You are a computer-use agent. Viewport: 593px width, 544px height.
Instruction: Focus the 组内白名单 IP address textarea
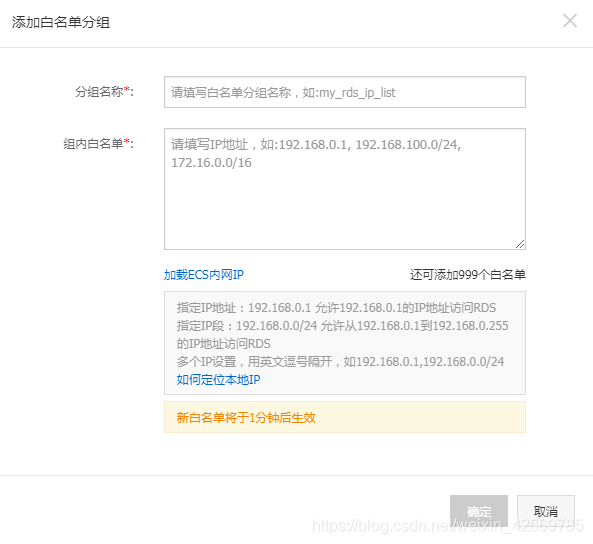345,189
